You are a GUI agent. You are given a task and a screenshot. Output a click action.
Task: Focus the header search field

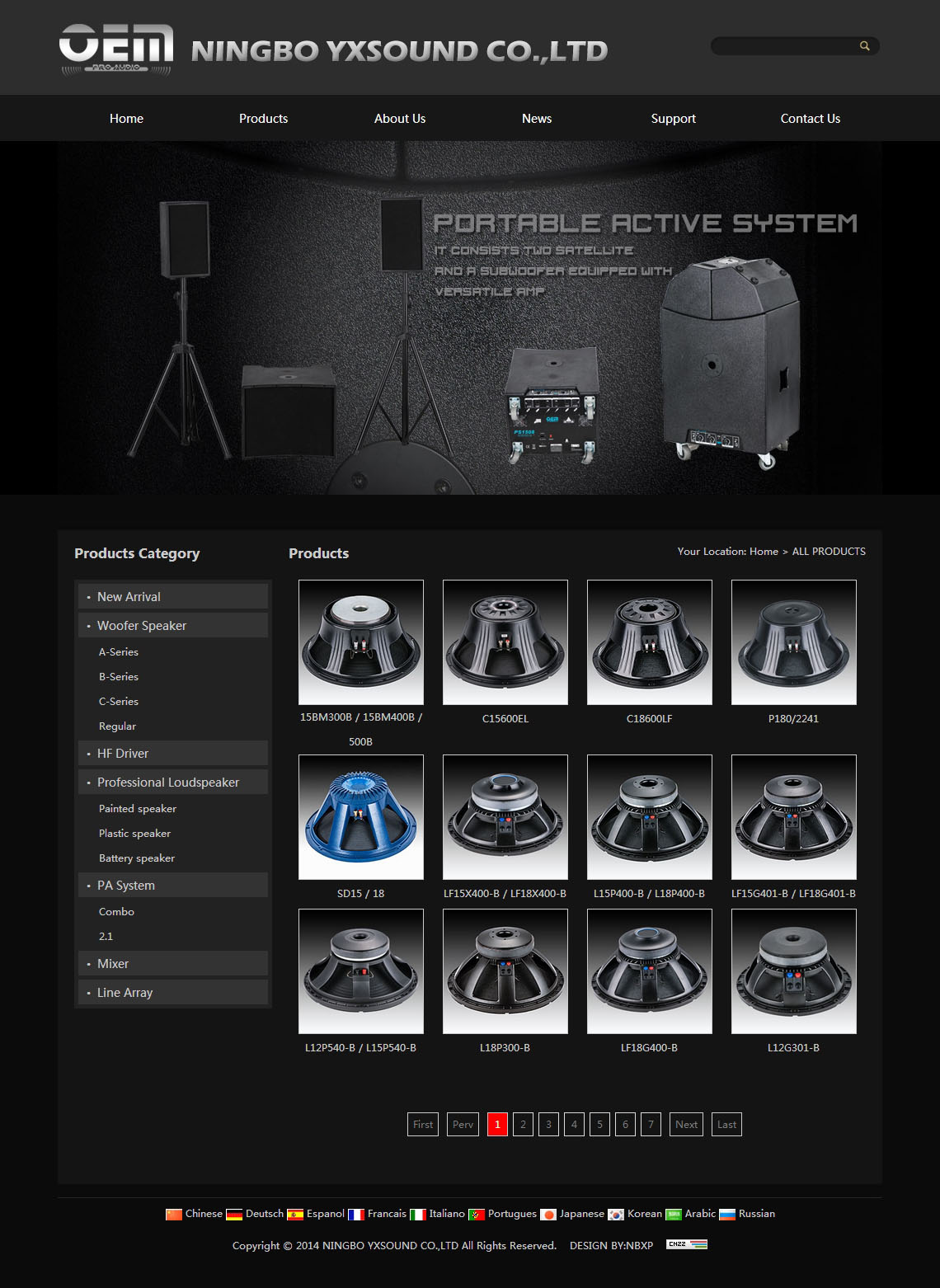coord(783,46)
